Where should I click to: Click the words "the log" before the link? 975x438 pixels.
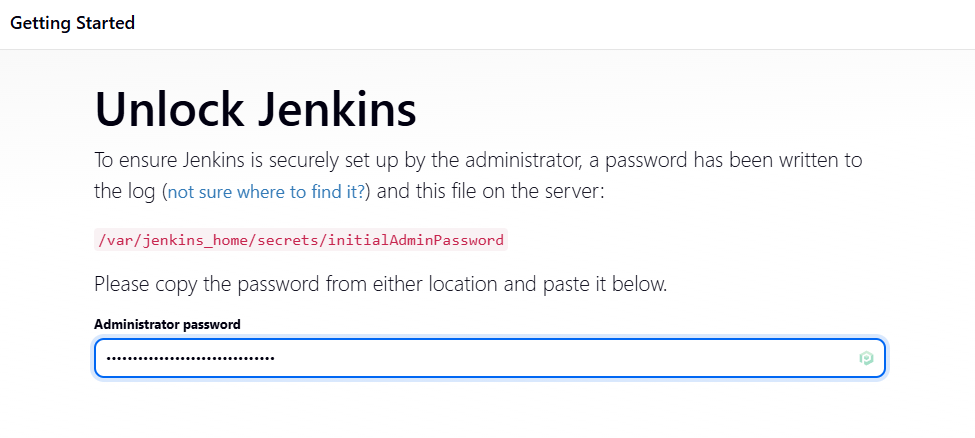pyautogui.click(x=125, y=191)
